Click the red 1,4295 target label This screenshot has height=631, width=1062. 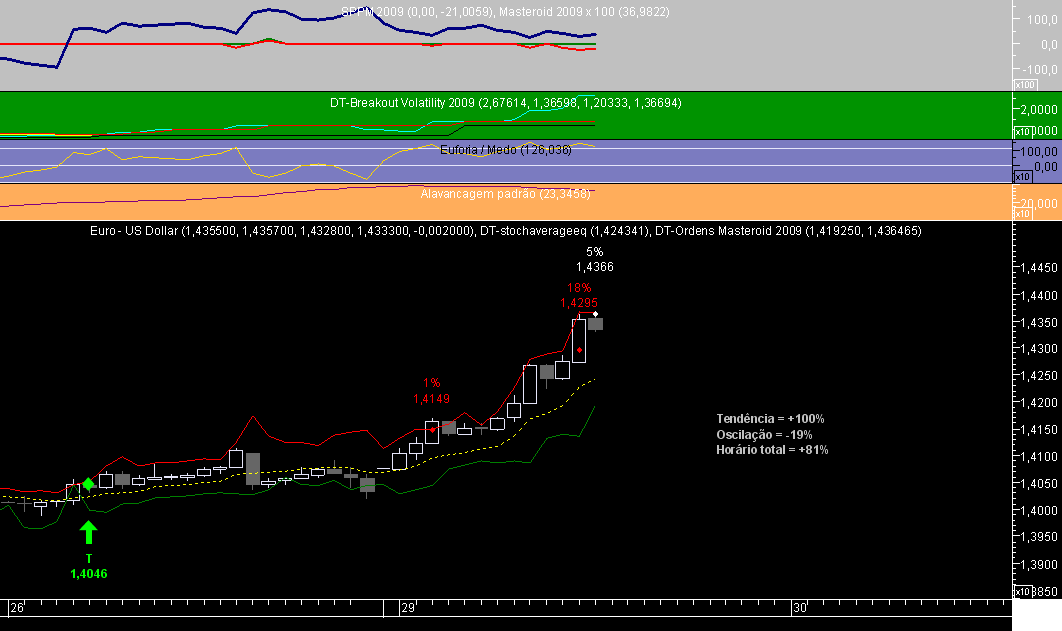click(x=579, y=303)
